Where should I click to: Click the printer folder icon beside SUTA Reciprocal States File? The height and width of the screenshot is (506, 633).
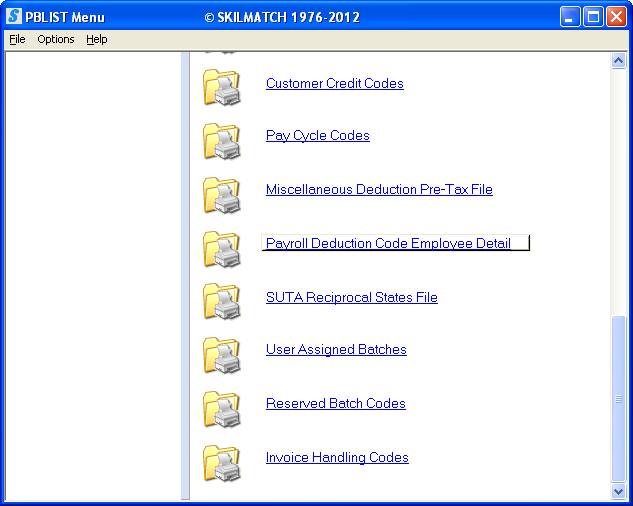222,301
